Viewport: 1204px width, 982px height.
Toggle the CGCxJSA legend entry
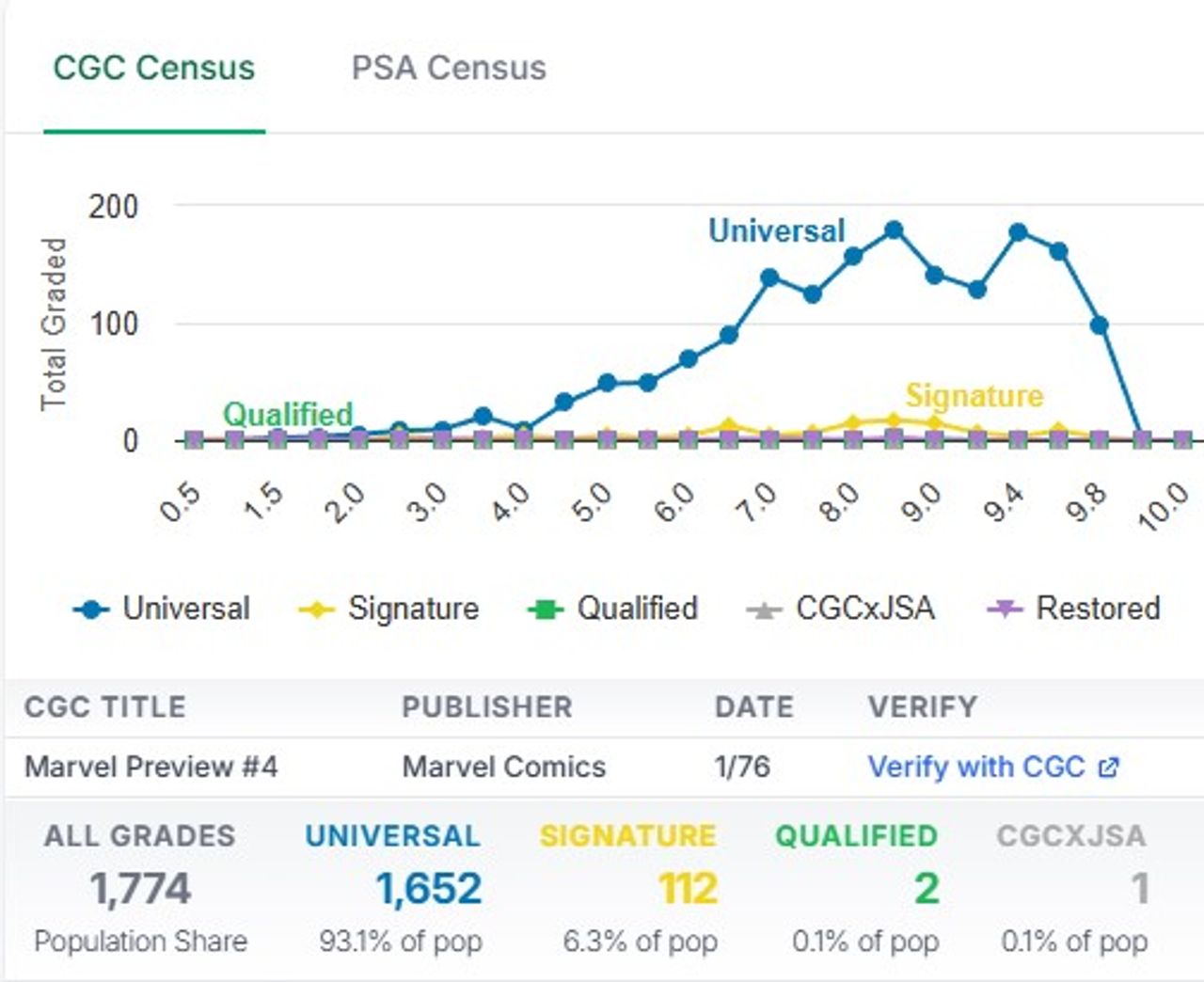(x=864, y=609)
